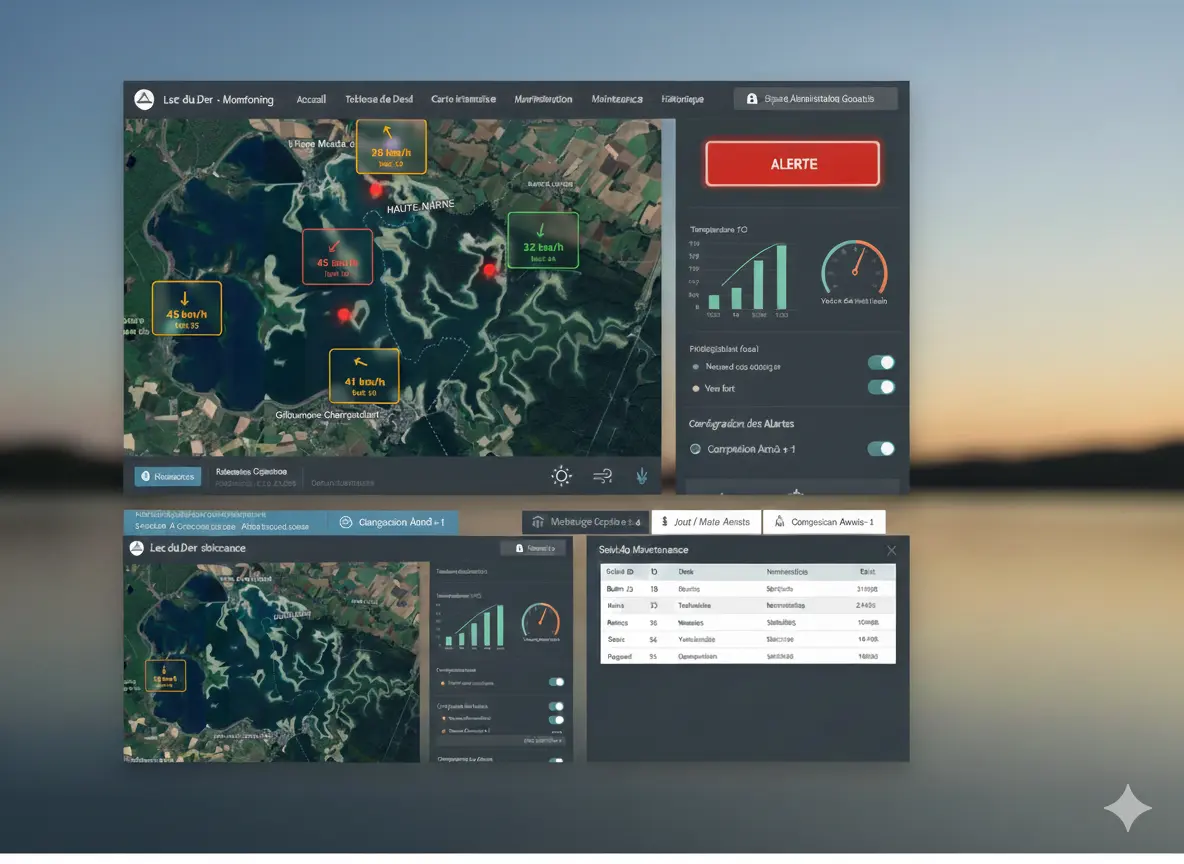Adjust the orange temperature gauge needle
The image size is (1184, 864).
pos(856,265)
